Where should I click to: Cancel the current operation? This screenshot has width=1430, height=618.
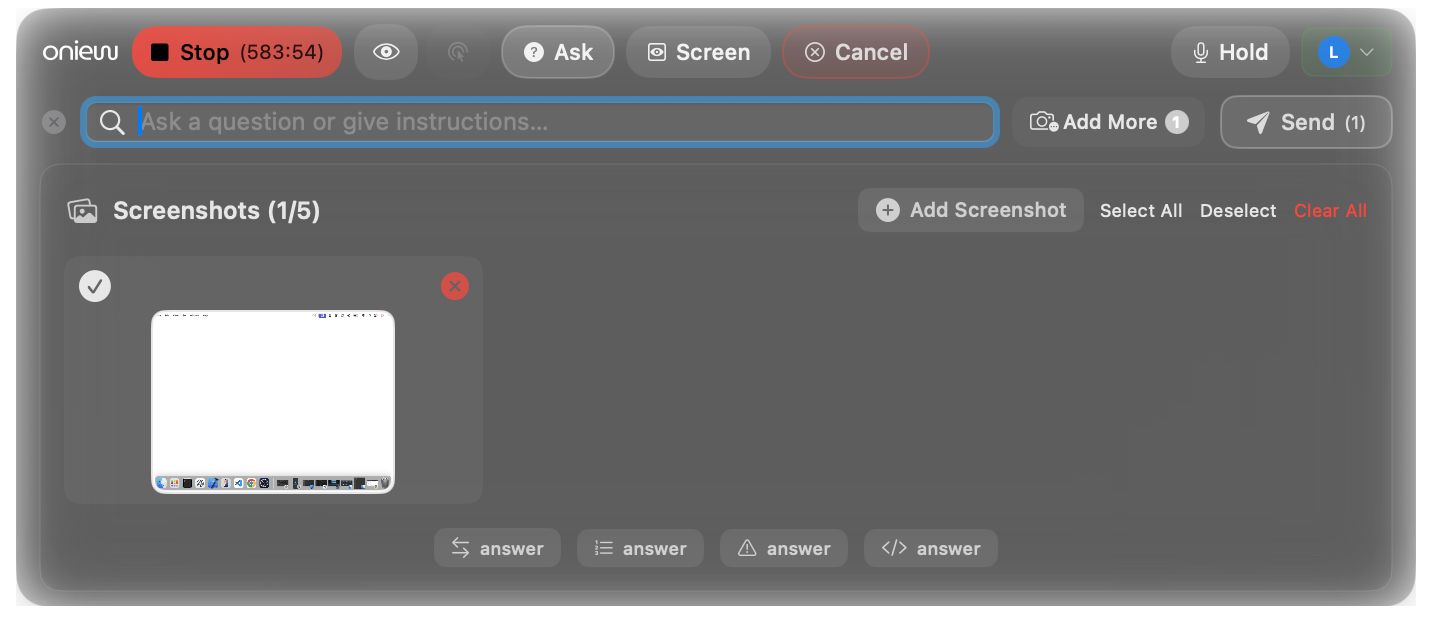pos(856,52)
